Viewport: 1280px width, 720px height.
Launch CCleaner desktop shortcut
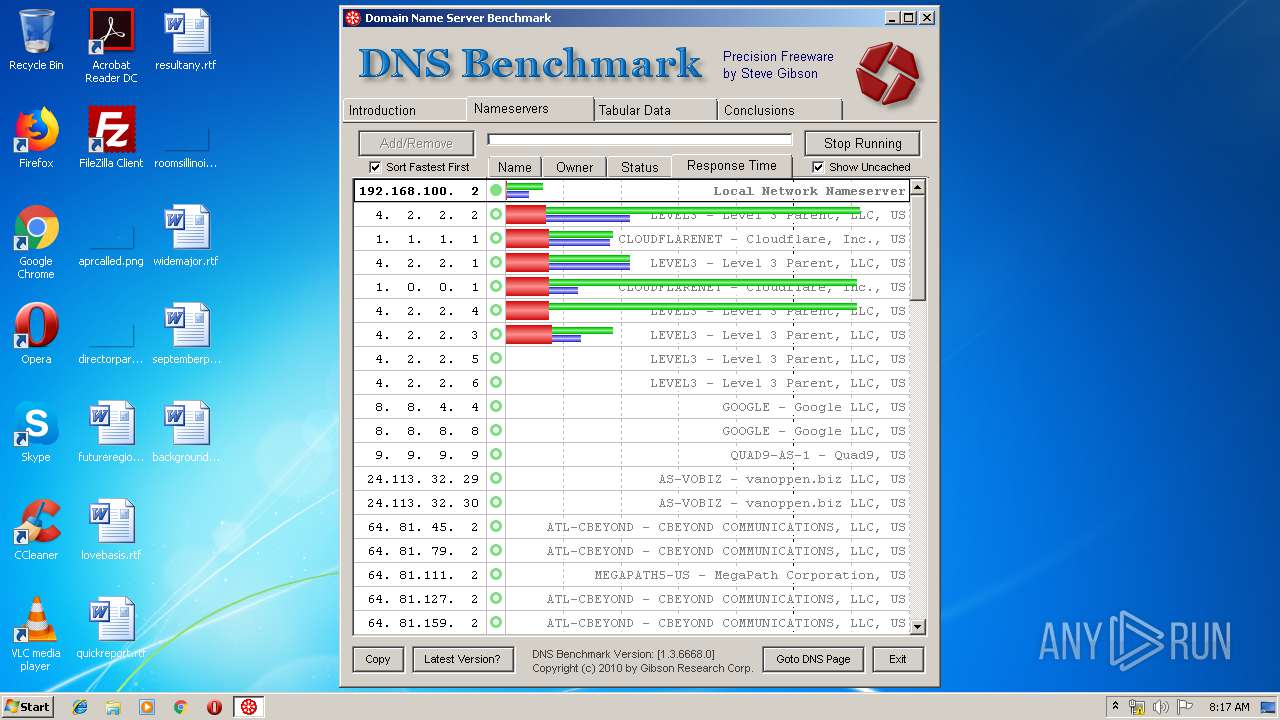[x=36, y=530]
